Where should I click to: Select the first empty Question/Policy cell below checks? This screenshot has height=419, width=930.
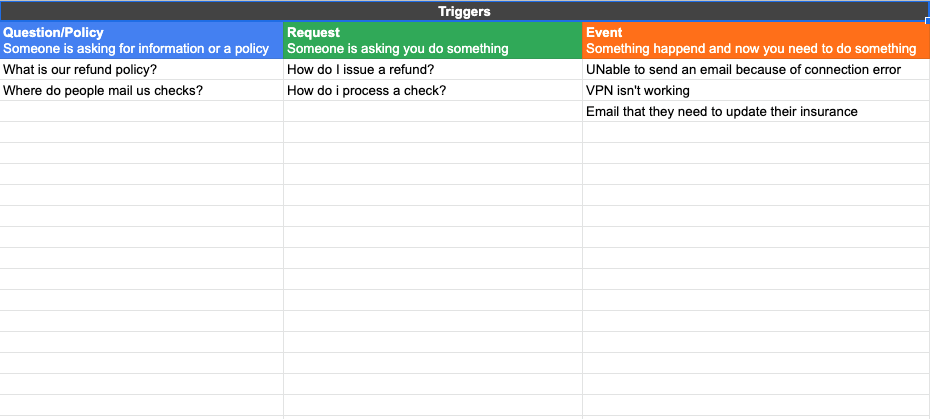tap(142, 111)
